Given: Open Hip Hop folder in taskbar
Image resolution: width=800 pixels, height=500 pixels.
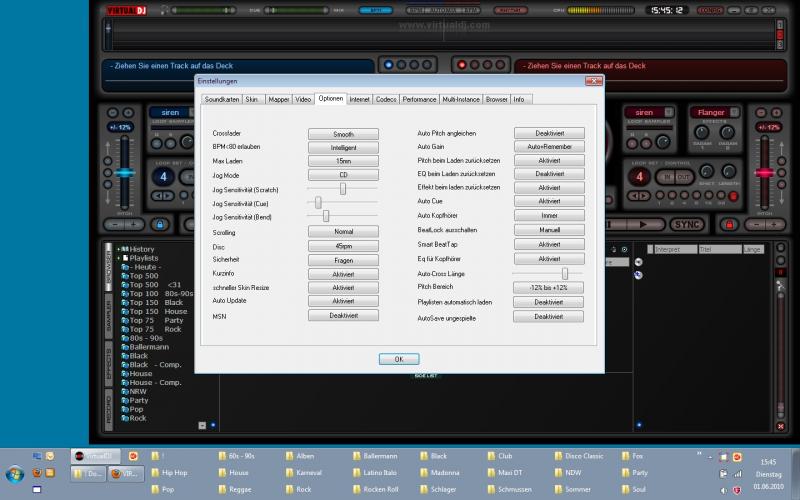Looking at the screenshot, I should (170, 473).
